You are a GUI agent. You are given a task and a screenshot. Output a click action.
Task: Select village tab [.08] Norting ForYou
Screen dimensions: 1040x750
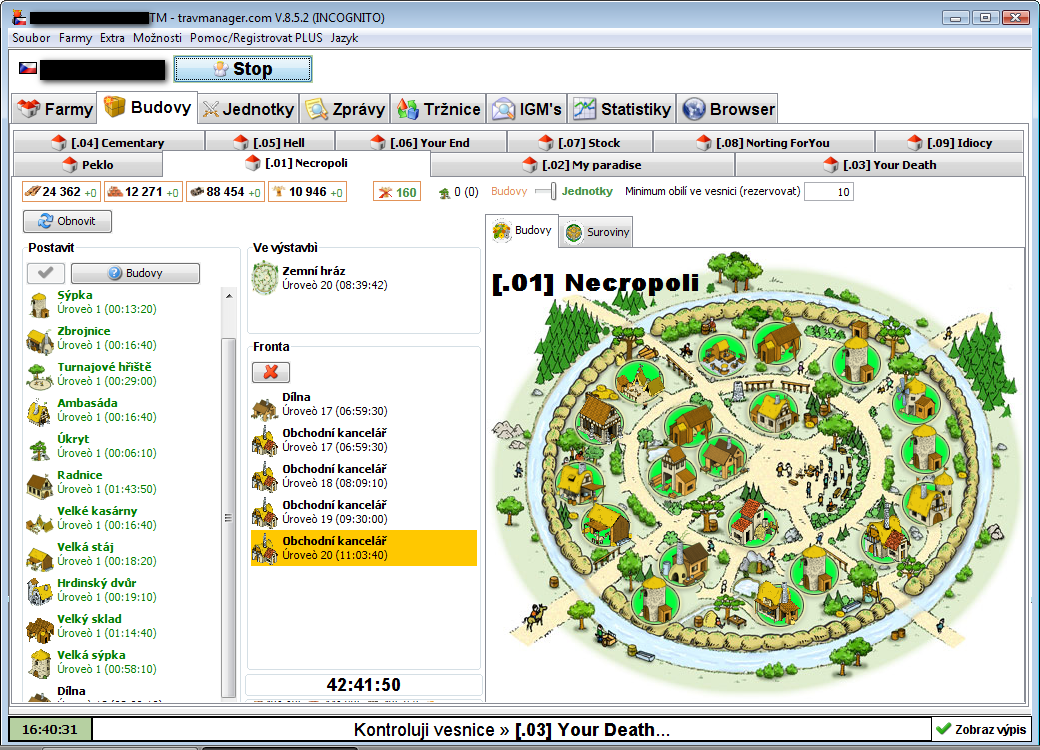(x=763, y=143)
